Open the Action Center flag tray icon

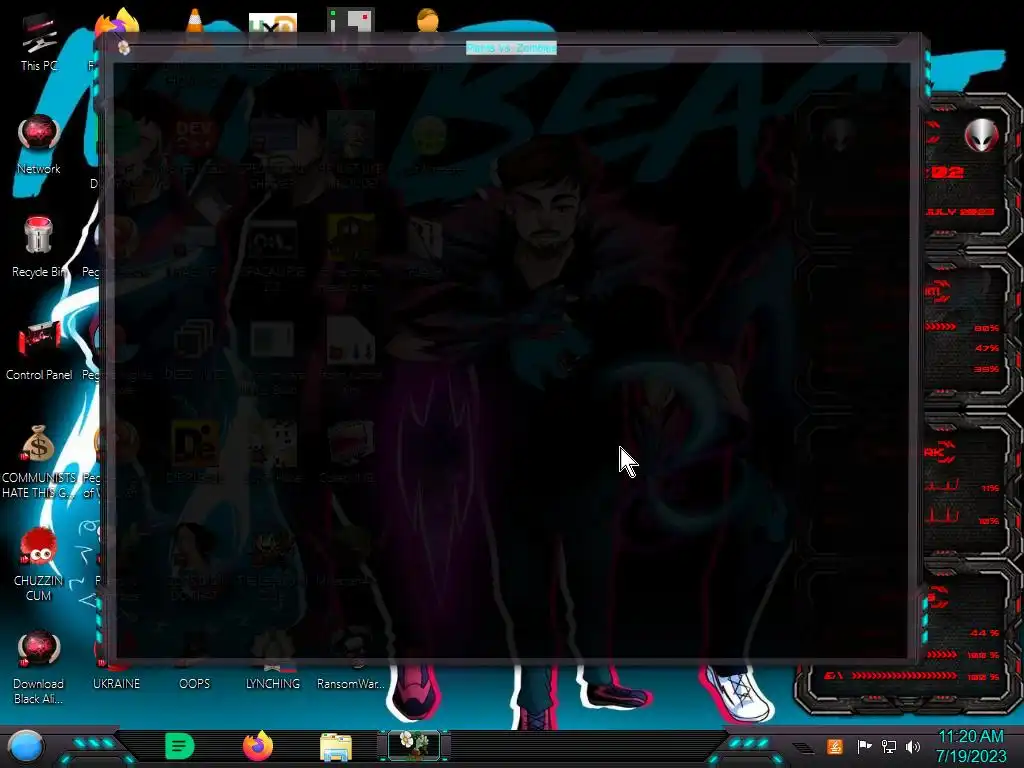tap(864, 746)
